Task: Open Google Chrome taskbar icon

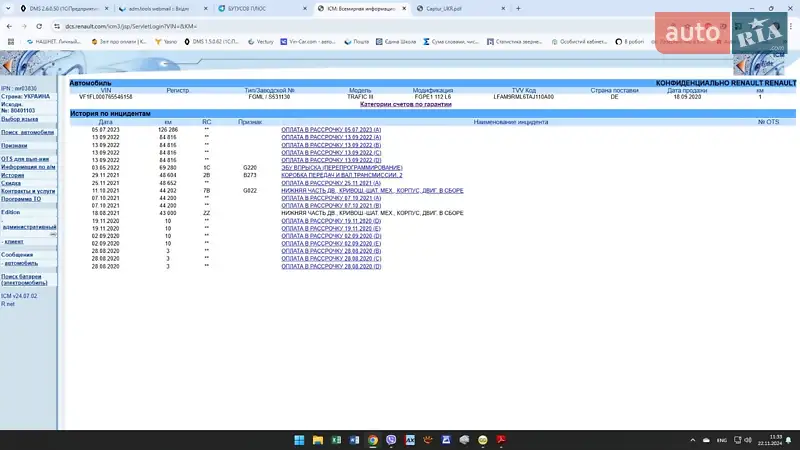Action: [373, 440]
